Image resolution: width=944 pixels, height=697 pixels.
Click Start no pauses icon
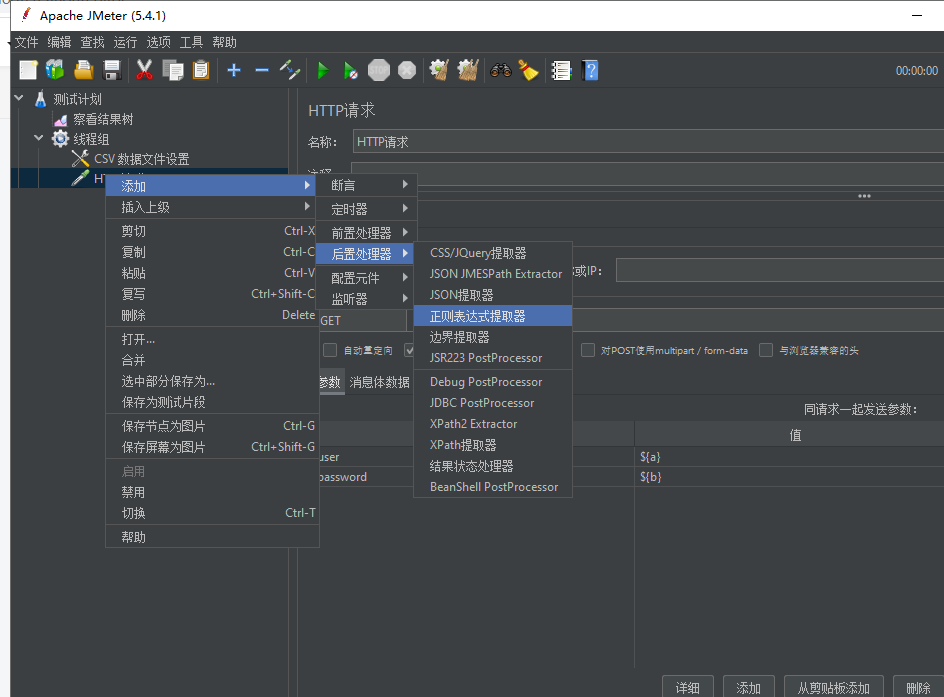tap(350, 70)
